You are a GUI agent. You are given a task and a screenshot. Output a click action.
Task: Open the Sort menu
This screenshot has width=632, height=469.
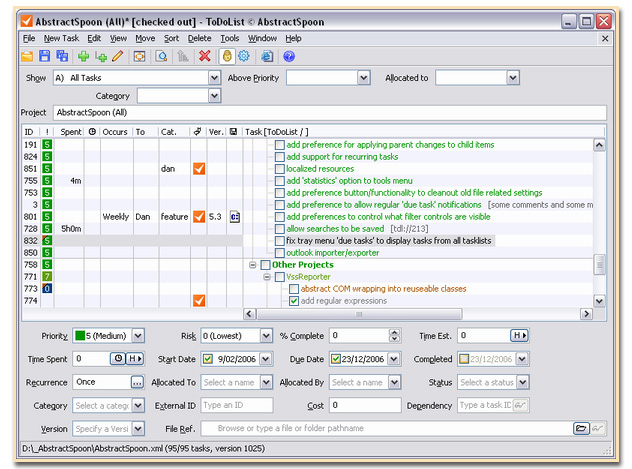click(171, 38)
